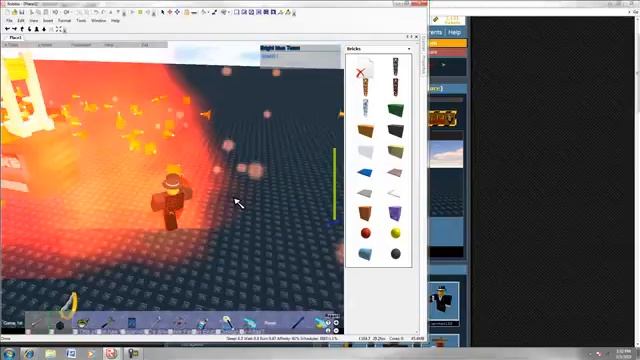Select the brown cube brick in the palette
The image size is (640, 360).
(365, 213)
